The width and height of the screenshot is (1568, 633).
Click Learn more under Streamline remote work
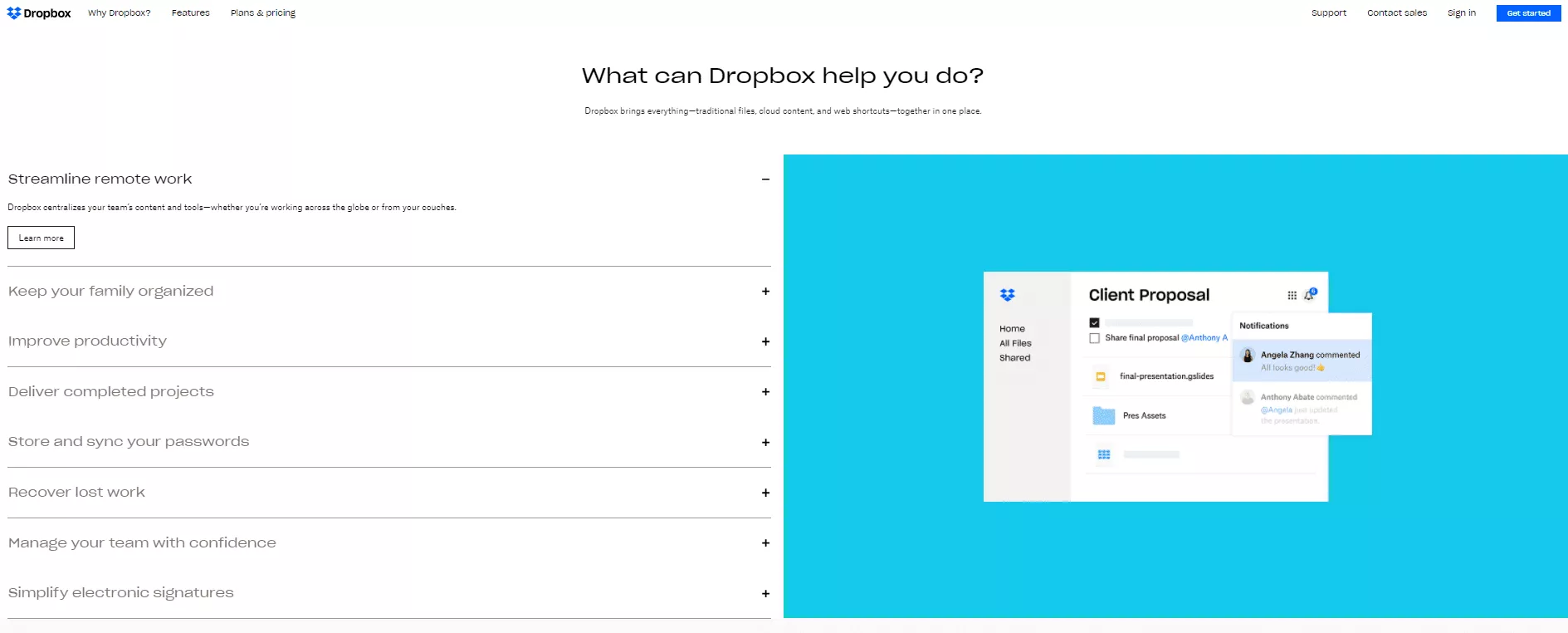tap(42, 238)
